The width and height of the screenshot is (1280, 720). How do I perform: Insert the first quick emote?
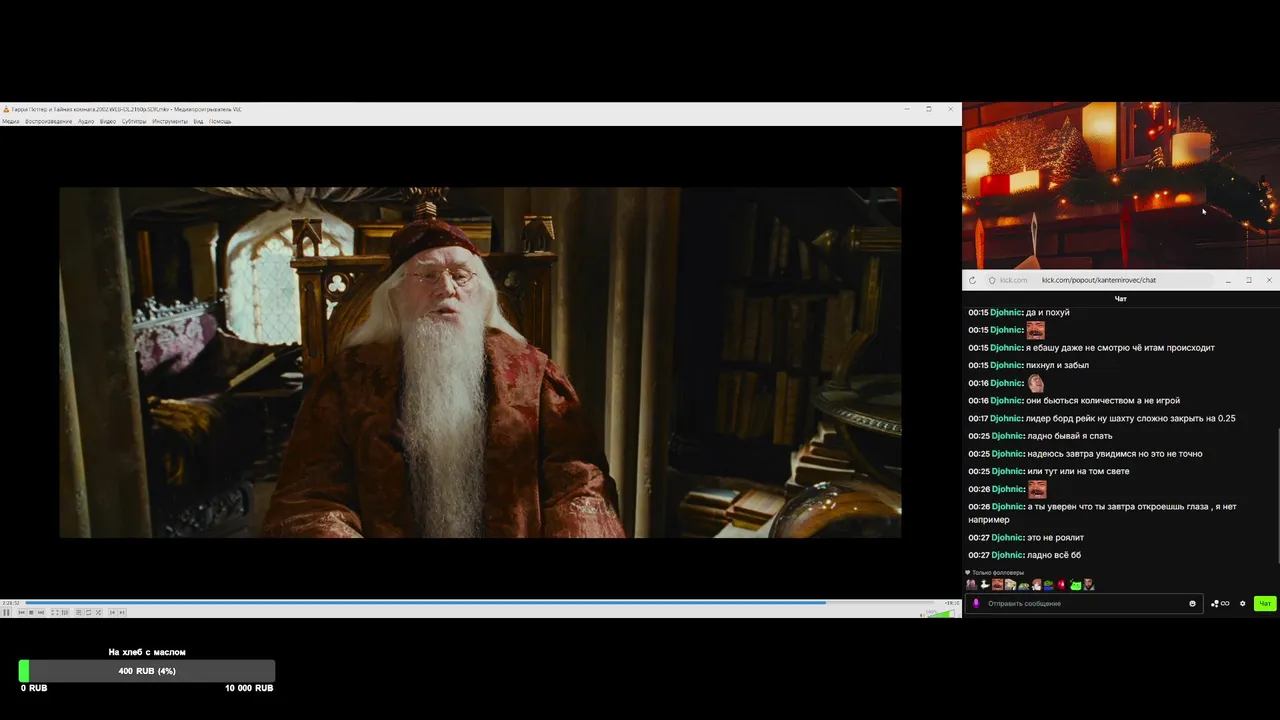point(972,585)
